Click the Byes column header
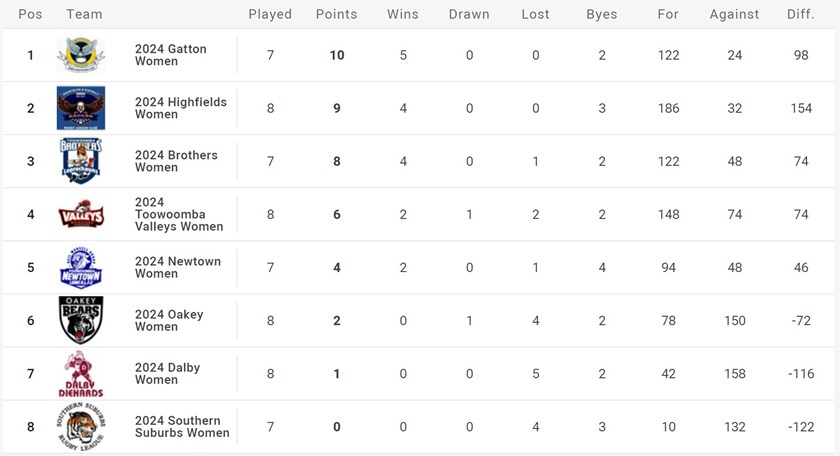Screen dimensions: 840x456 [x=602, y=15]
